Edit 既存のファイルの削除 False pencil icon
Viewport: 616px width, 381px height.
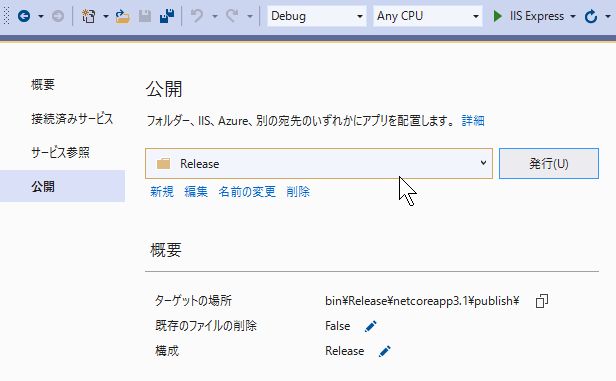370,326
